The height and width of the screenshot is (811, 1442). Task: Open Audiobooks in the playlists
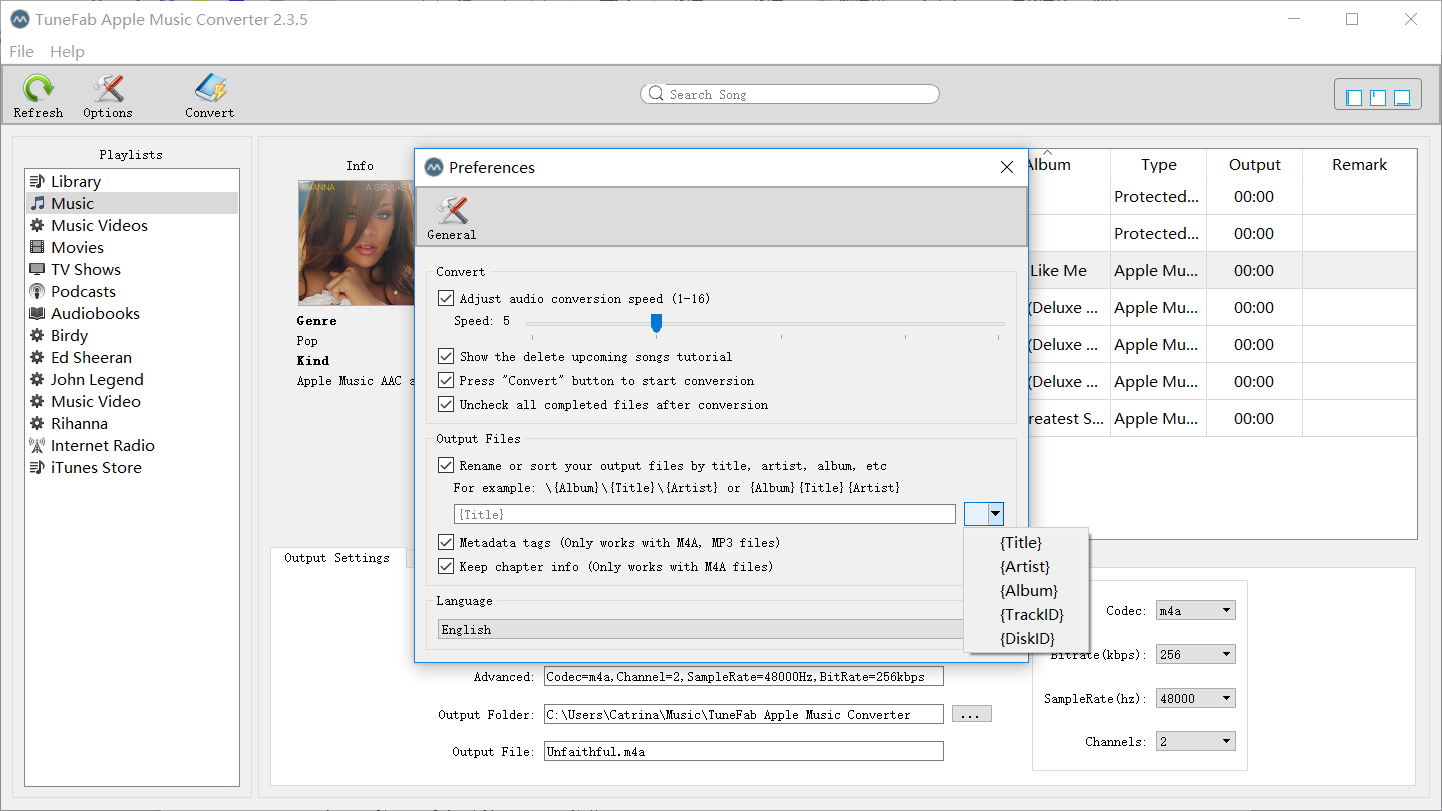(x=132, y=313)
